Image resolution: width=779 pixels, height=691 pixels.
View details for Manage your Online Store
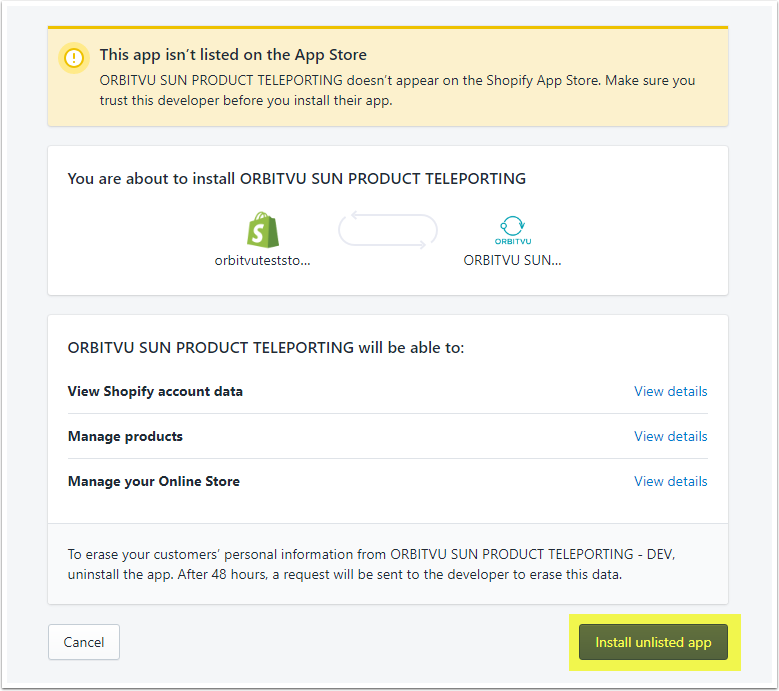pyautogui.click(x=670, y=481)
